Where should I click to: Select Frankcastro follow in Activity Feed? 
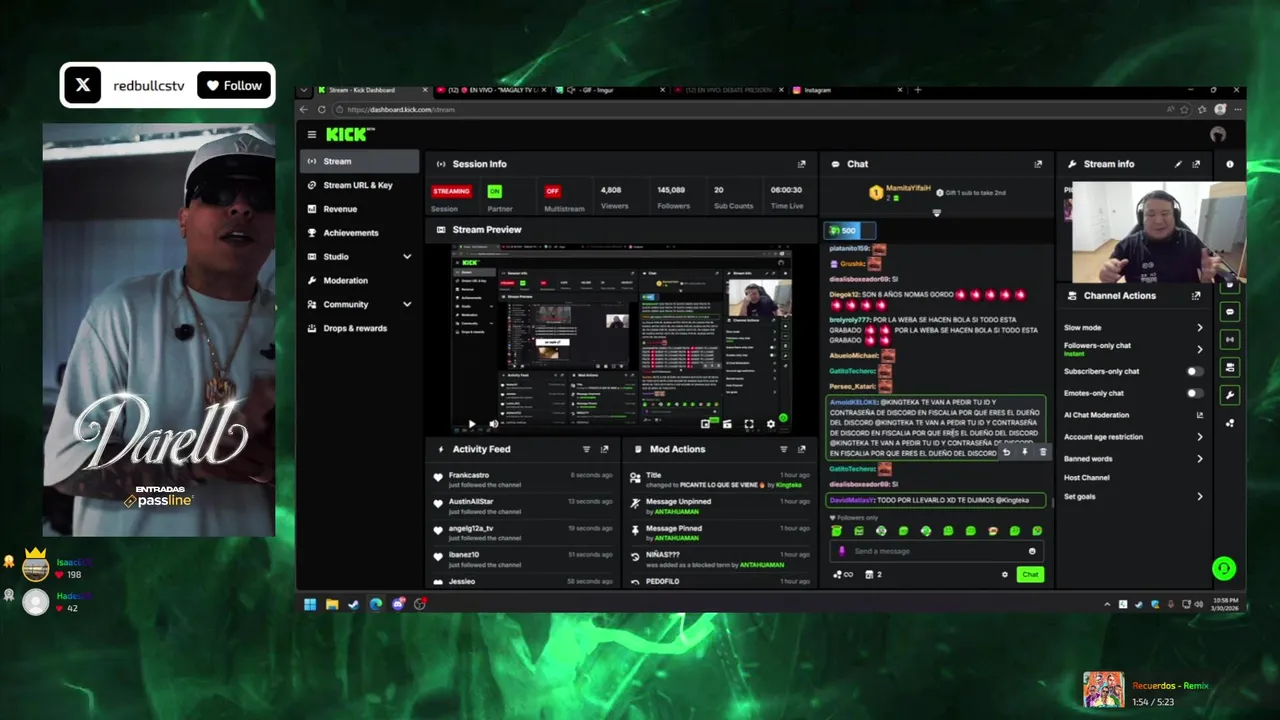[523, 478]
